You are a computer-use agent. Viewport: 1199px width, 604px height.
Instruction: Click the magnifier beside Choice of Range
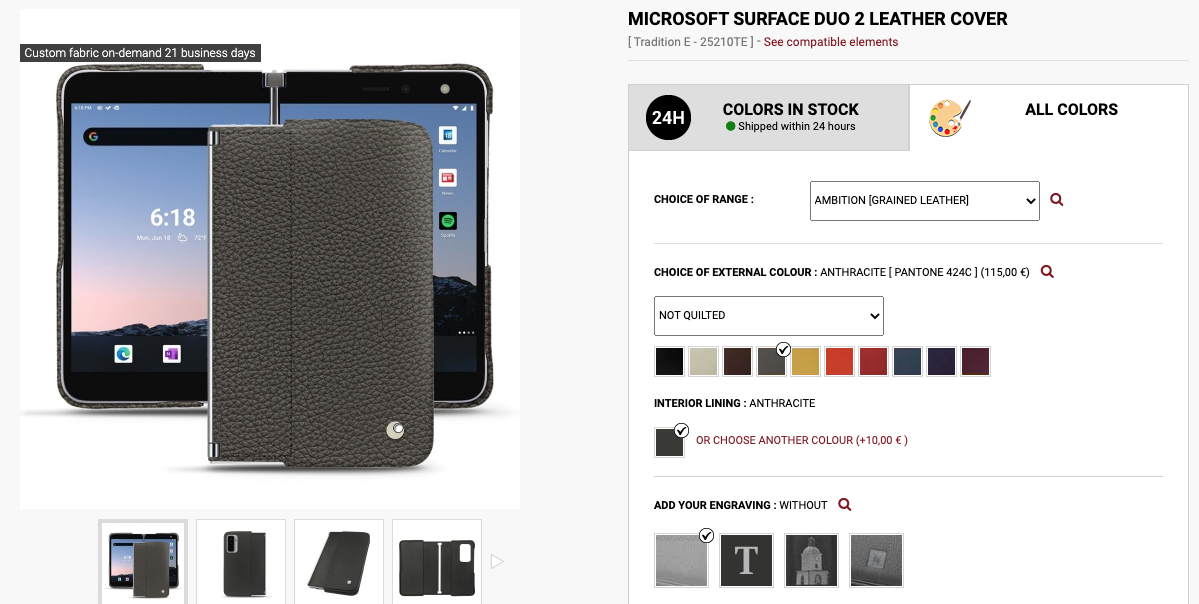(1056, 200)
